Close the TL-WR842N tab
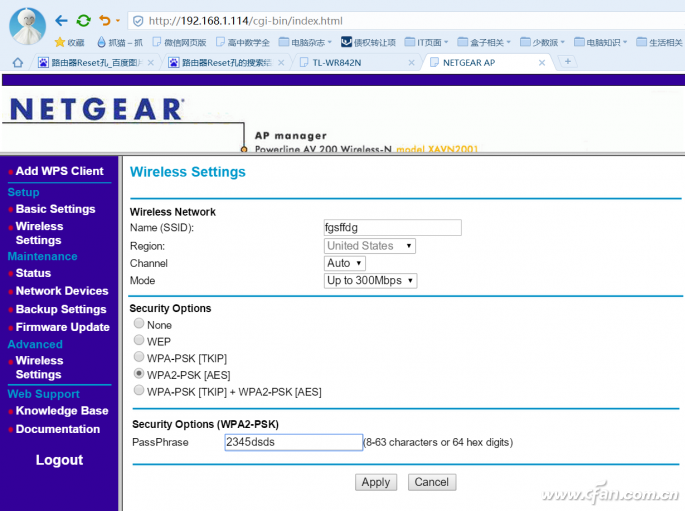The image size is (685, 511). pyautogui.click(x=412, y=63)
